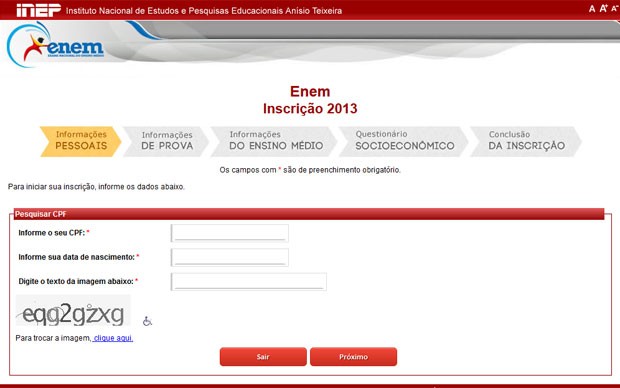620x388 pixels.
Task: Go to Informações do Ensino Médio step
Action: click(x=275, y=141)
